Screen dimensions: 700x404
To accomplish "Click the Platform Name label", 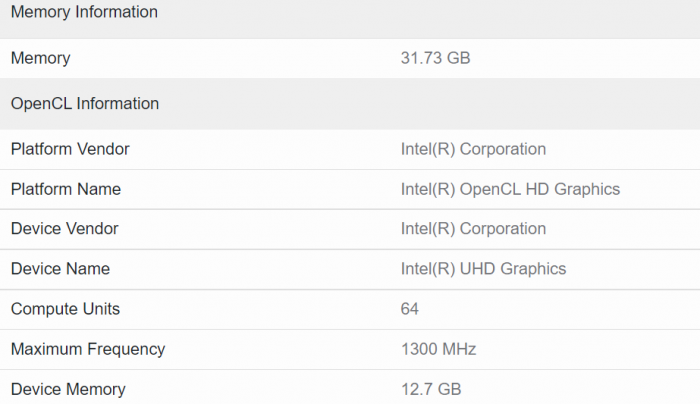I will coord(66,189).
